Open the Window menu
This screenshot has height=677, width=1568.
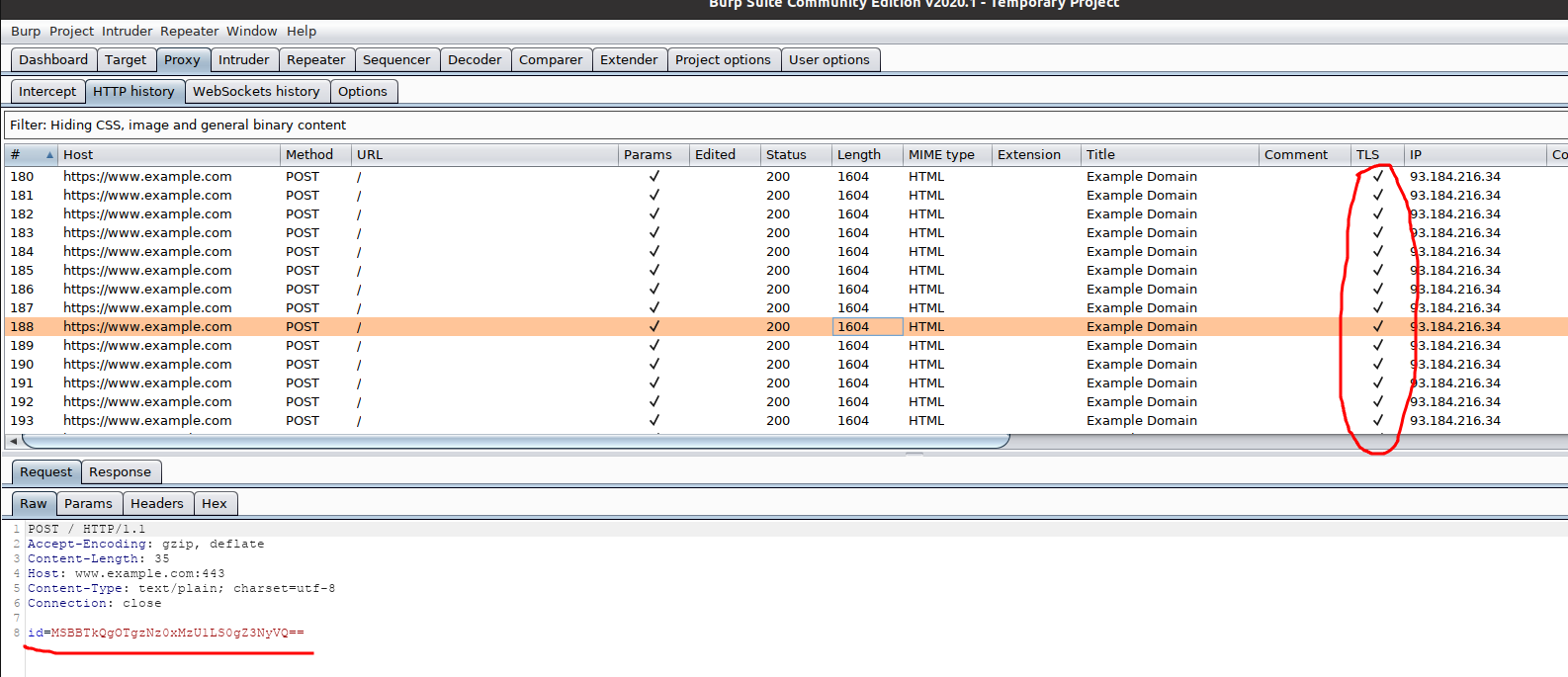click(252, 32)
